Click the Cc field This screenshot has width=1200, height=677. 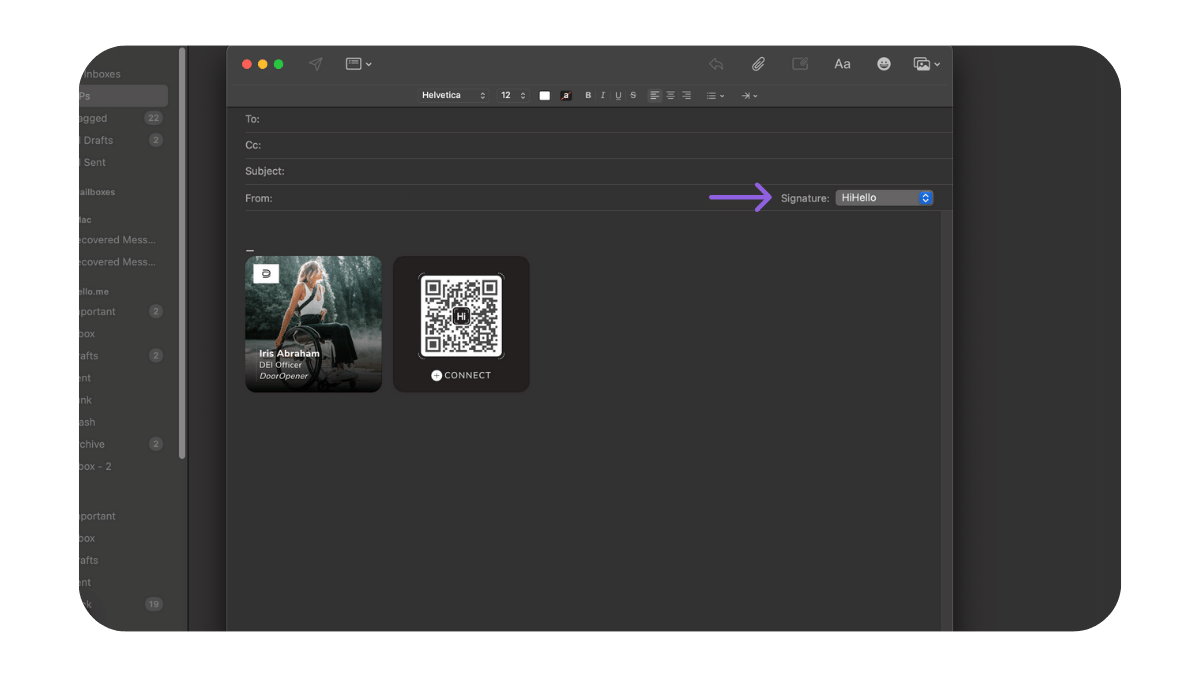pos(598,145)
